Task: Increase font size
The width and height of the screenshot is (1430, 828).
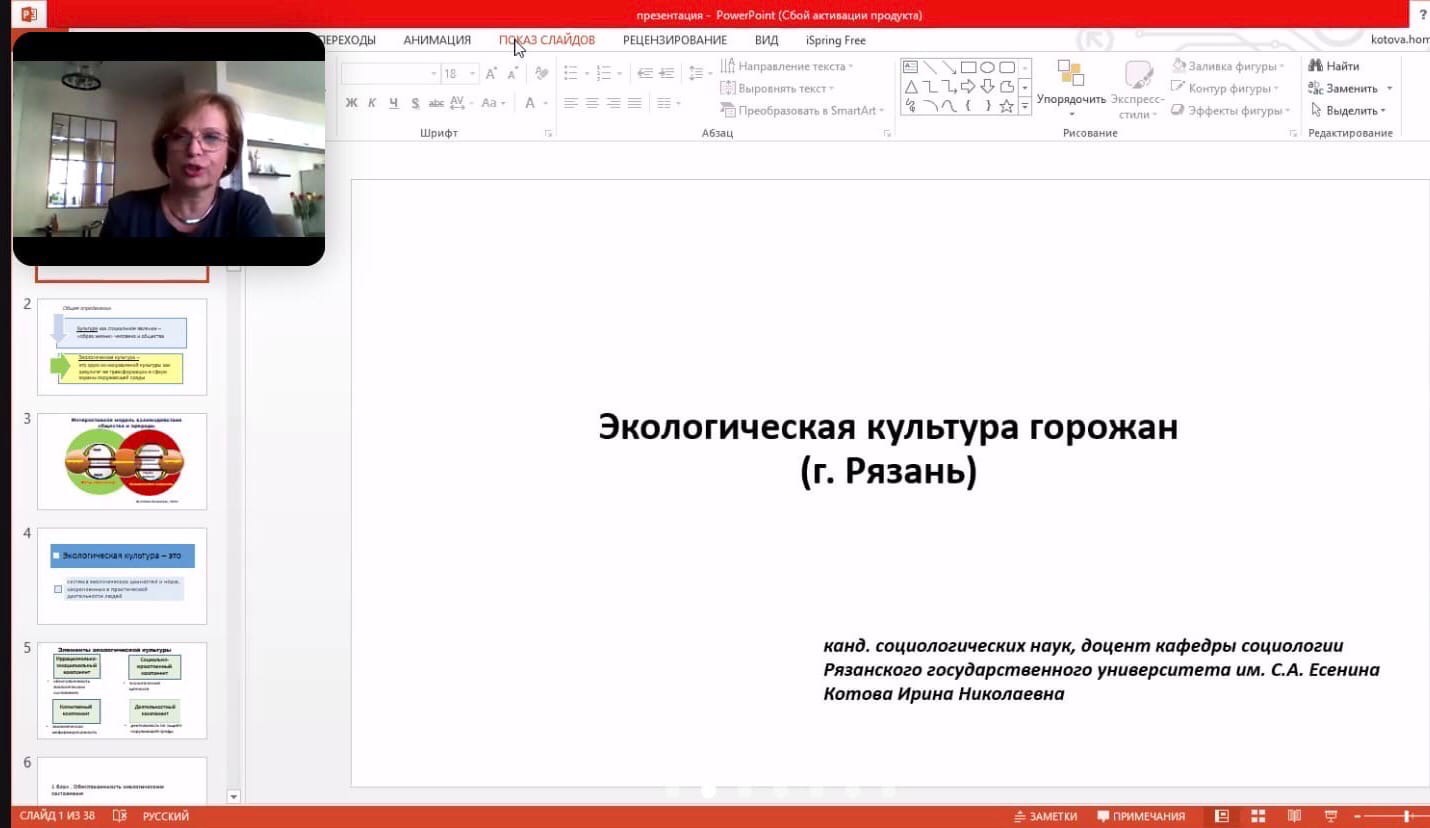Action: click(x=491, y=74)
